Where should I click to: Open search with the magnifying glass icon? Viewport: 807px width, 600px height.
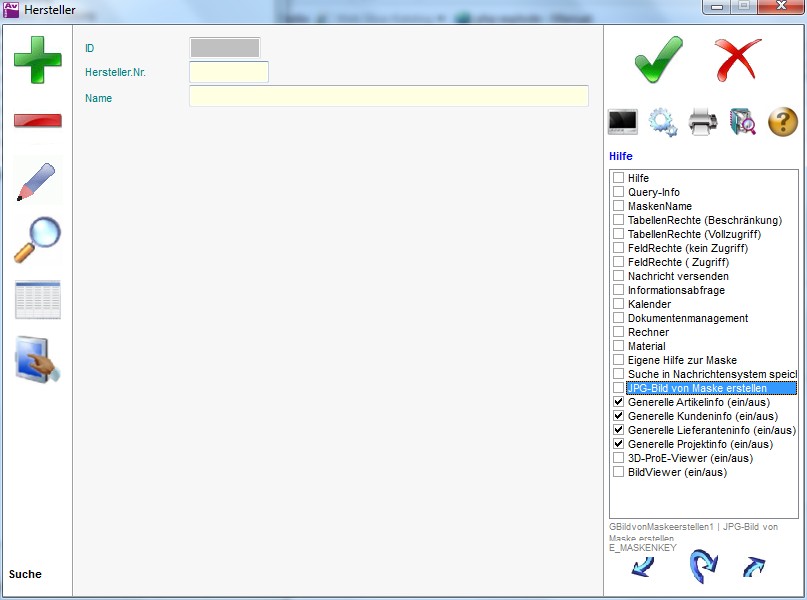pos(37,240)
